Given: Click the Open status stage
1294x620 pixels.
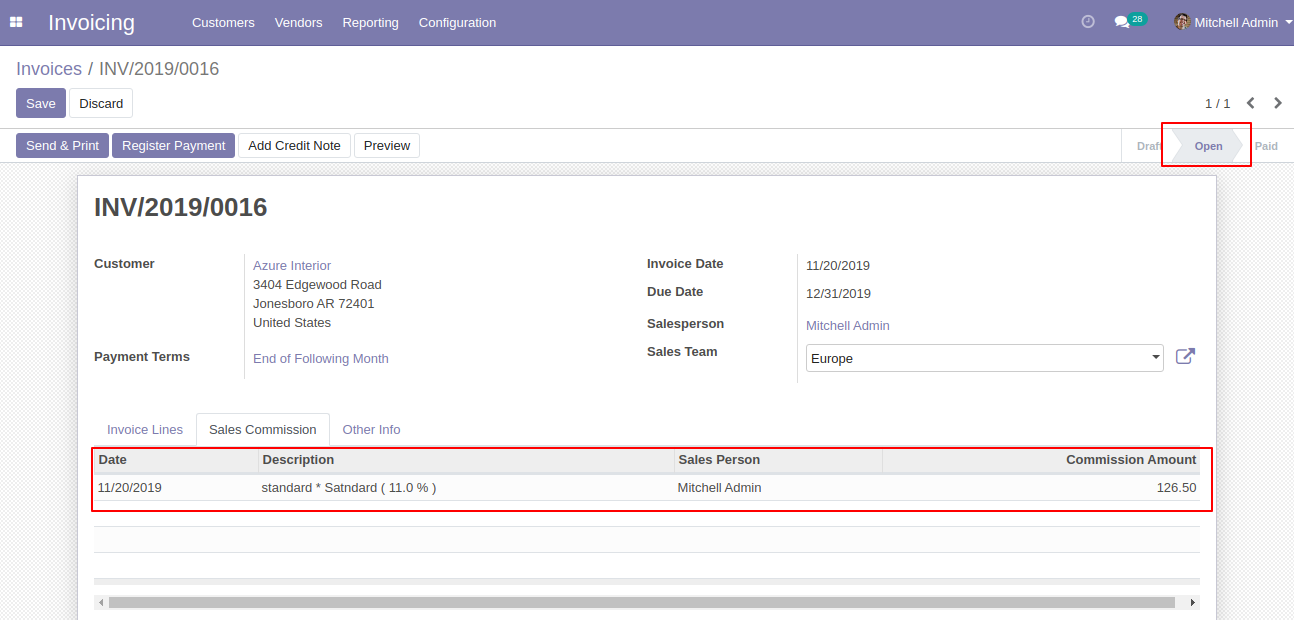Looking at the screenshot, I should (1208, 146).
